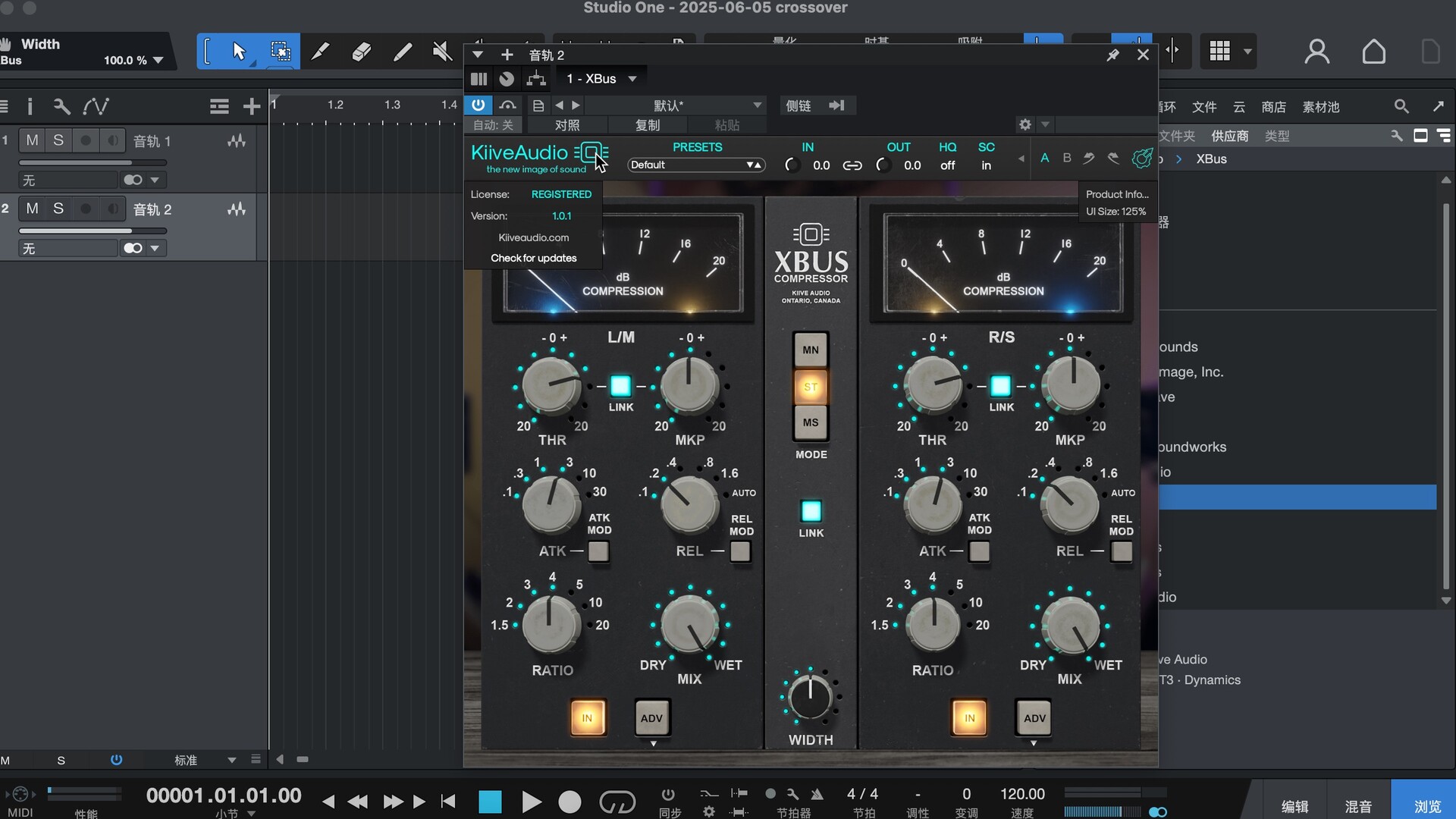Open plugin routing diagram icon
The width and height of the screenshot is (1456, 819).
(536, 78)
